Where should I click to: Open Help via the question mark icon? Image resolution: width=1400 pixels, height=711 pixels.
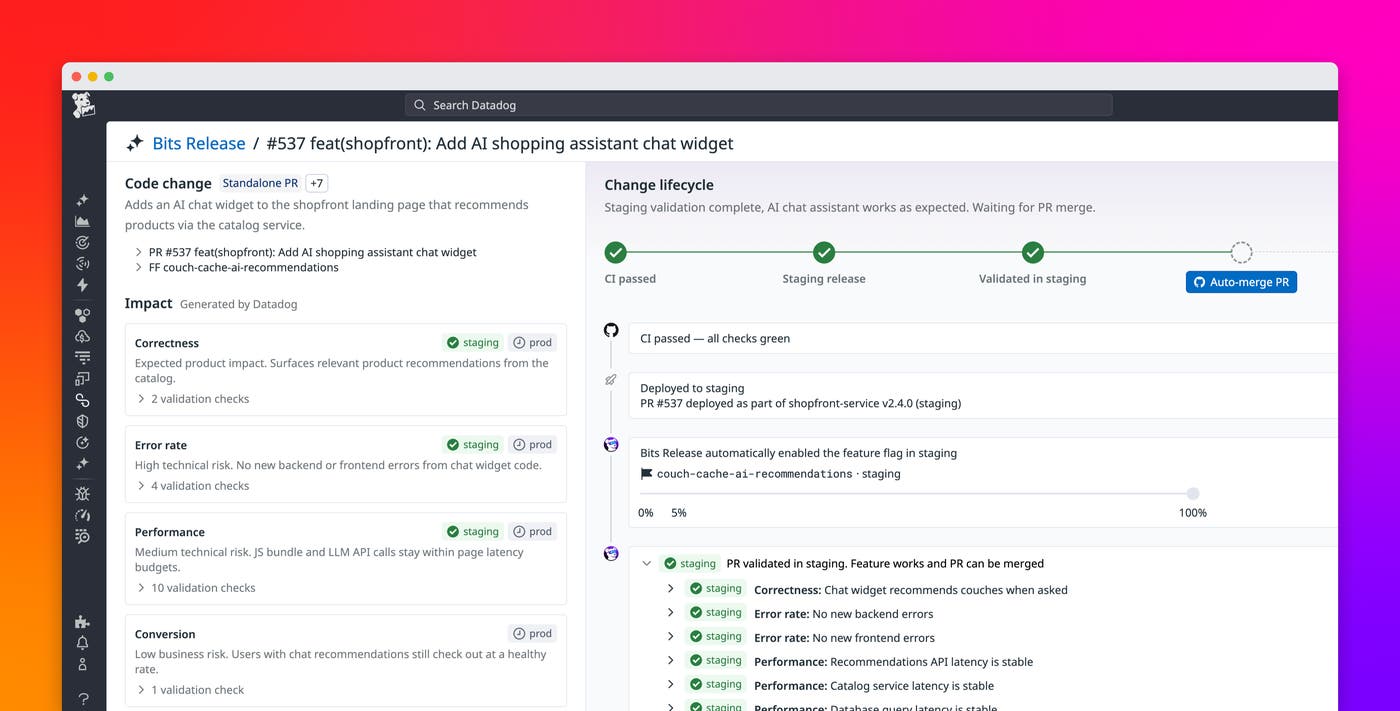[x=83, y=699]
